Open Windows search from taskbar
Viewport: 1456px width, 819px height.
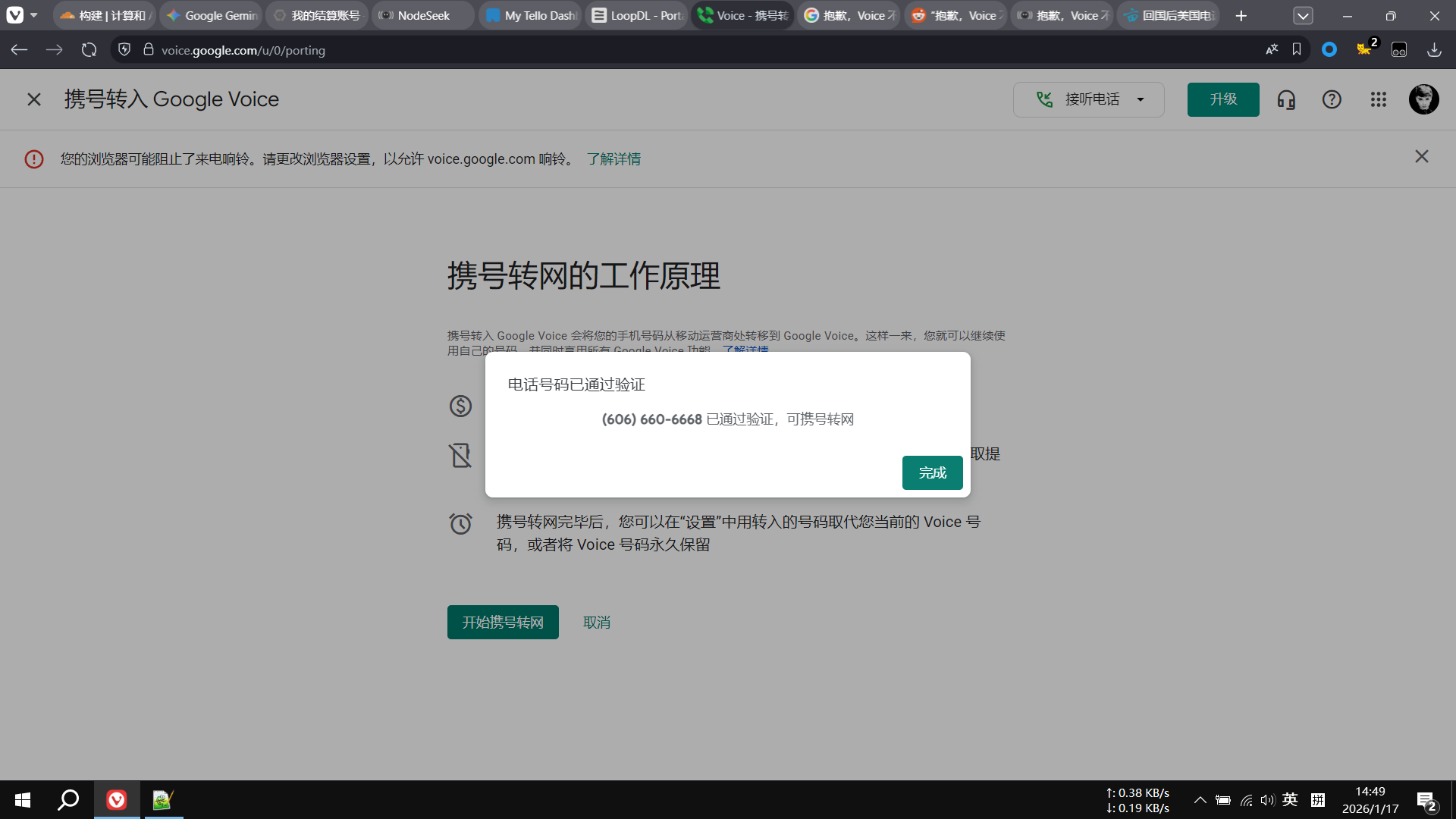pyautogui.click(x=68, y=800)
